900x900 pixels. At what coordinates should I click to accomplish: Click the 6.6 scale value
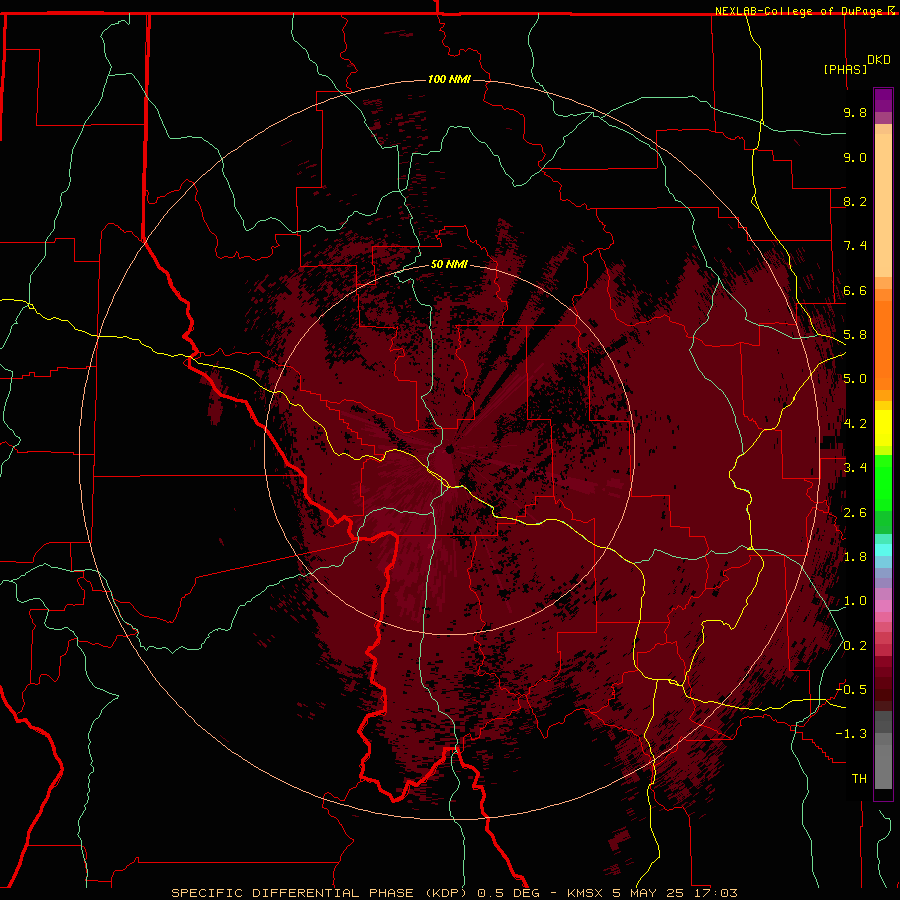click(x=855, y=290)
